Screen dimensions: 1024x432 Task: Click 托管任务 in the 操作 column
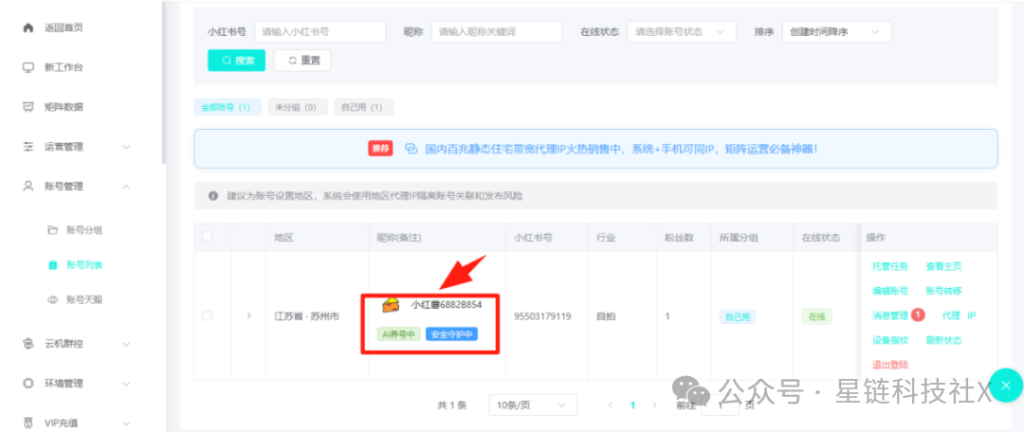(890, 266)
